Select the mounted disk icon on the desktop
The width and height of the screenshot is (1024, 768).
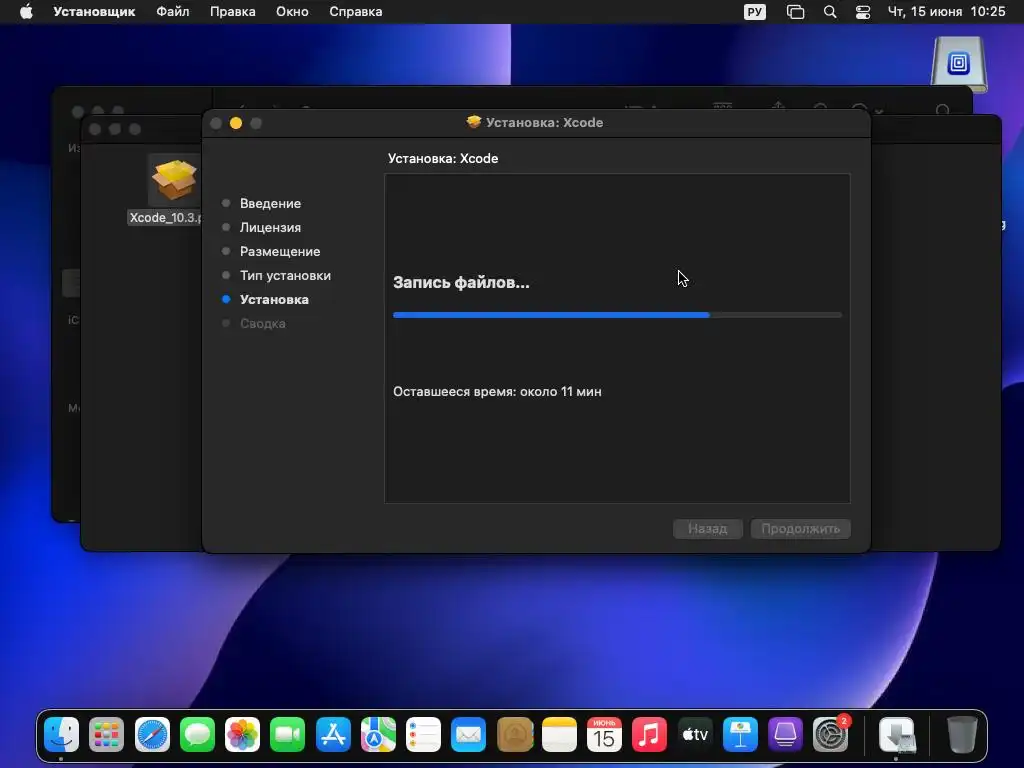[x=958, y=64]
